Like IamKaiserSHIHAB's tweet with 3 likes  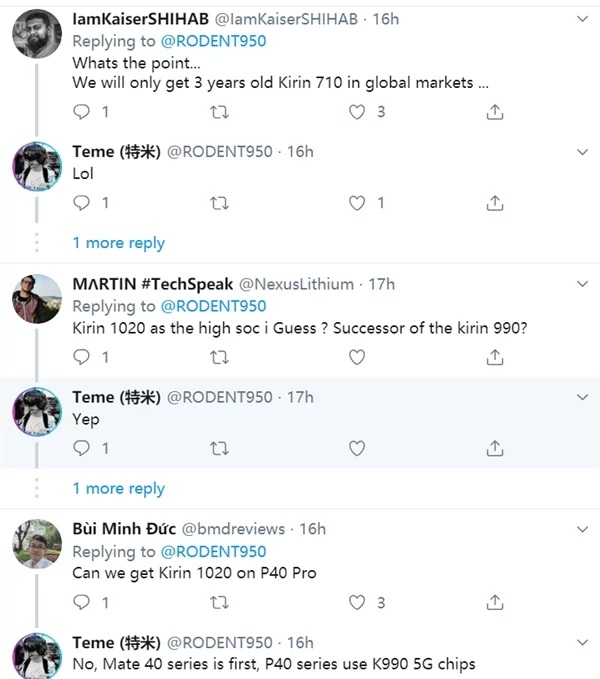[357, 112]
